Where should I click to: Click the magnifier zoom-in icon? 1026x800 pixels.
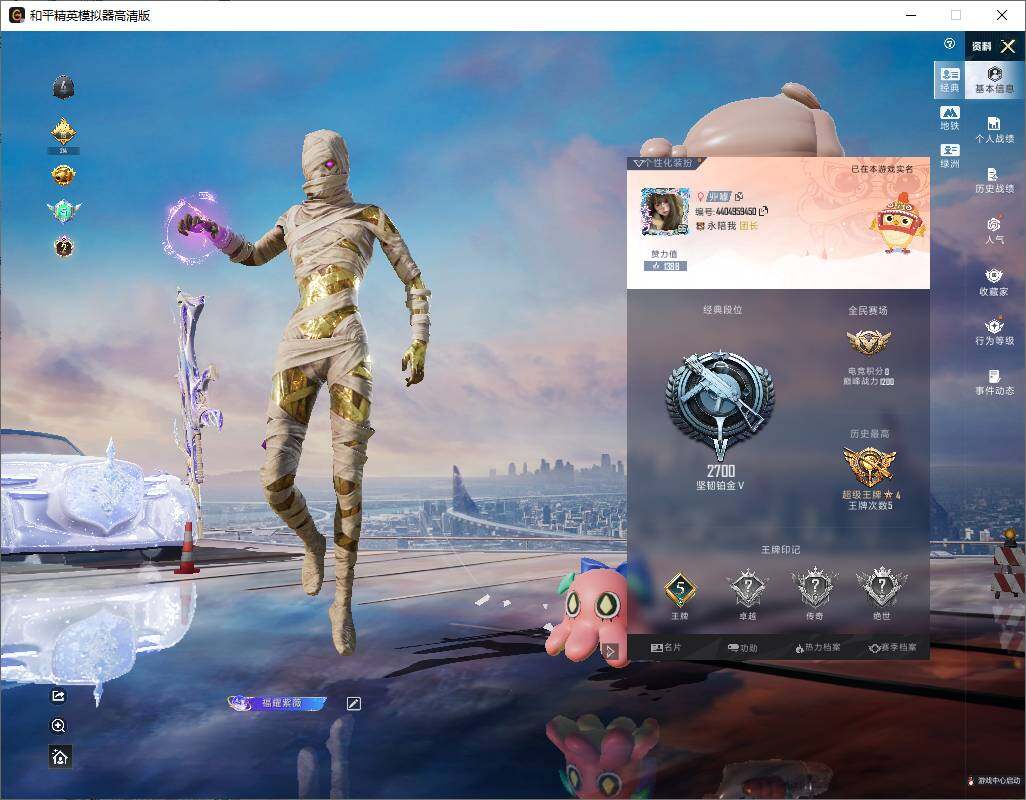pyautogui.click(x=58, y=725)
